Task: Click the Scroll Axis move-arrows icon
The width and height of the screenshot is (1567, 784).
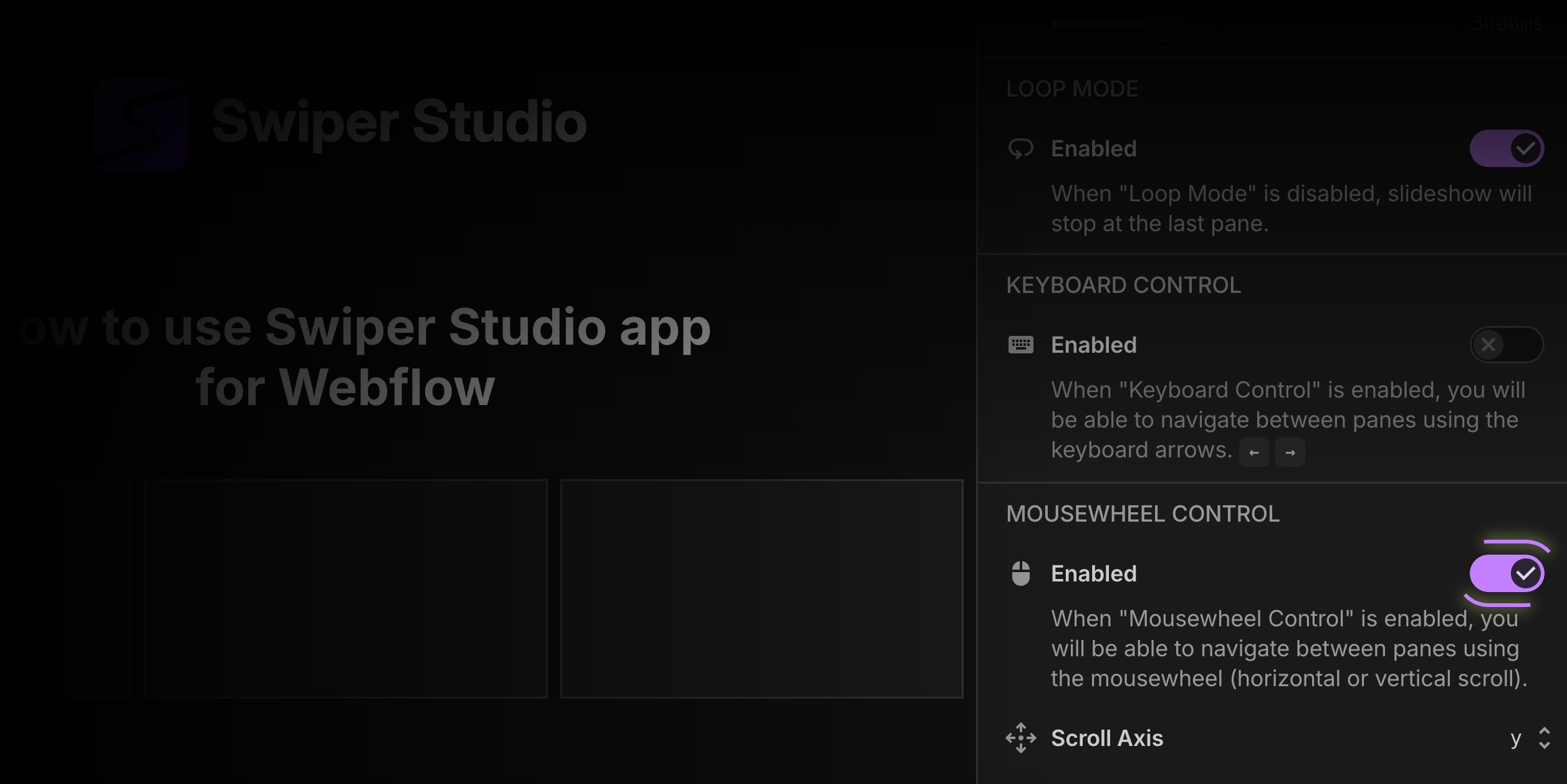Action: point(1021,738)
